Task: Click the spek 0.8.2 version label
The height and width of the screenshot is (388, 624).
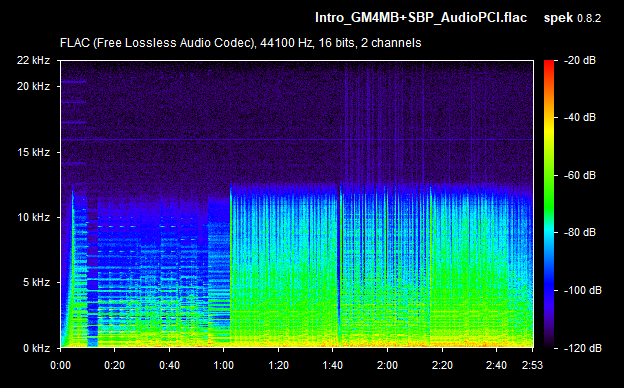Action: click(x=572, y=18)
